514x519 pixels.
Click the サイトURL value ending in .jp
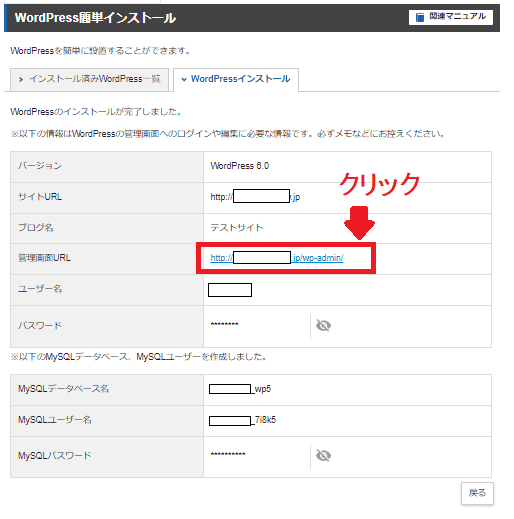pyautogui.click(x=255, y=196)
